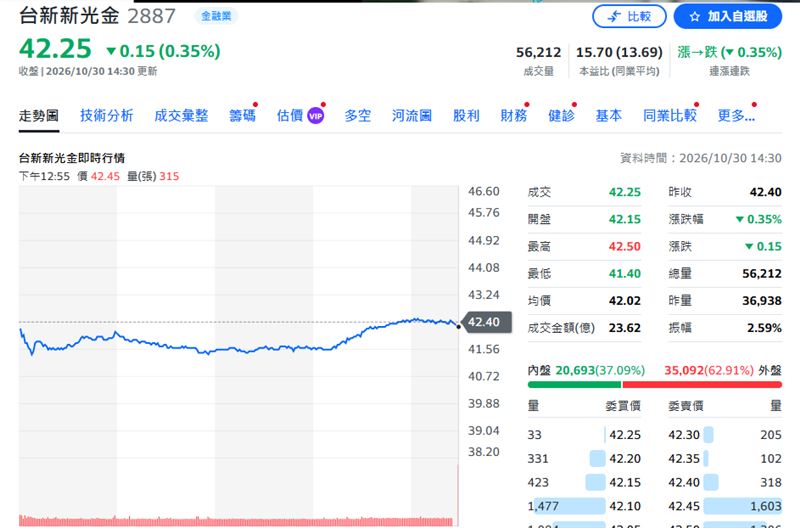Image resolution: width=800 pixels, height=528 pixels.
Task: Open the 金融業 industry tag
Action: click(216, 16)
